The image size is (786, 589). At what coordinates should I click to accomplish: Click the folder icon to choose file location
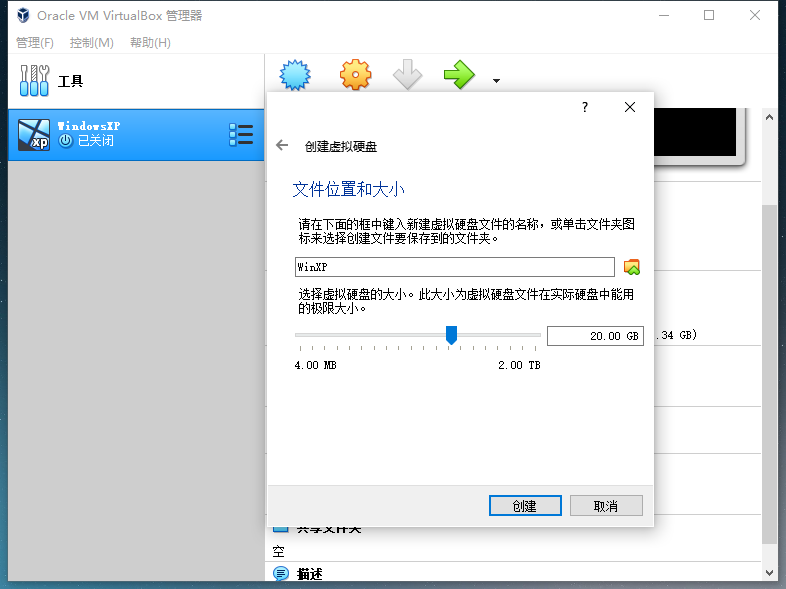(632, 267)
